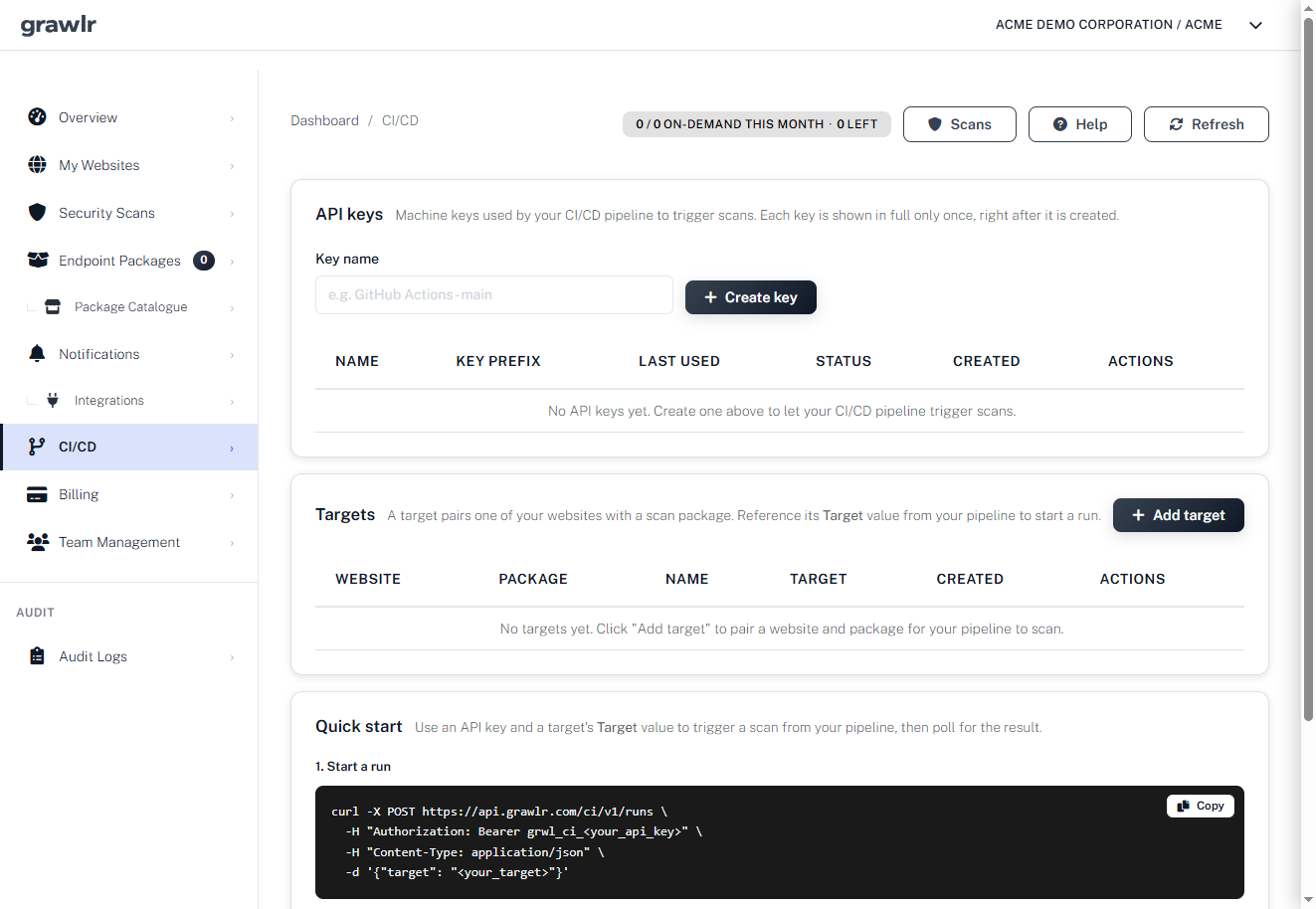This screenshot has height=909, width=1316.
Task: Click the grawlr logo
Action: [59, 25]
